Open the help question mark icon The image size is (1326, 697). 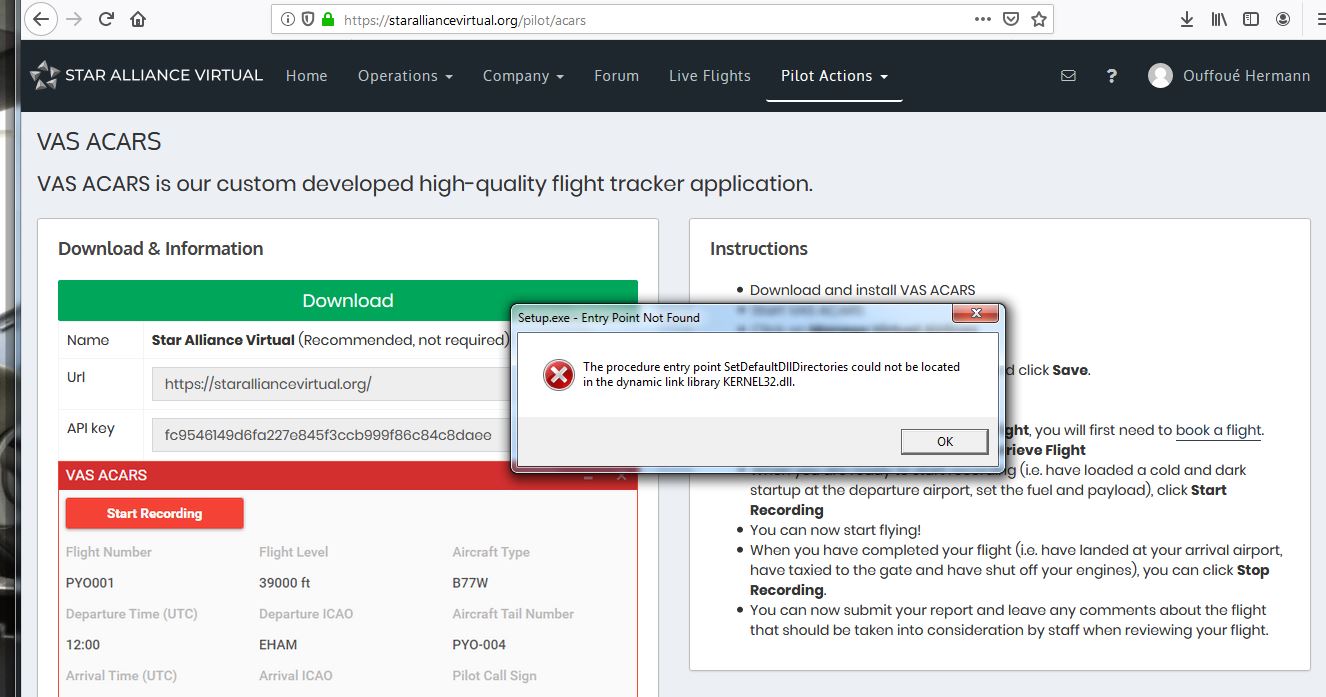1111,76
